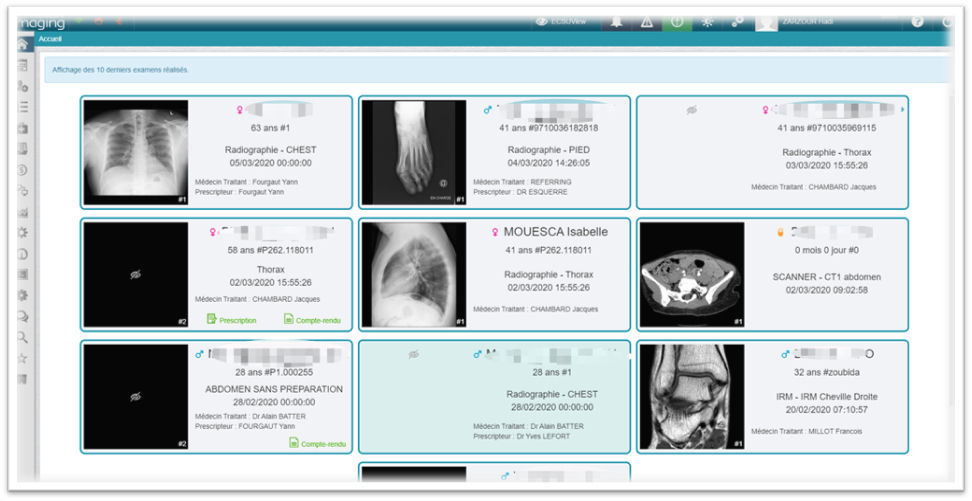Screen dimensions: 972x501
Task: Click '28 ans #P1.000255' text
Action: pos(274,372)
